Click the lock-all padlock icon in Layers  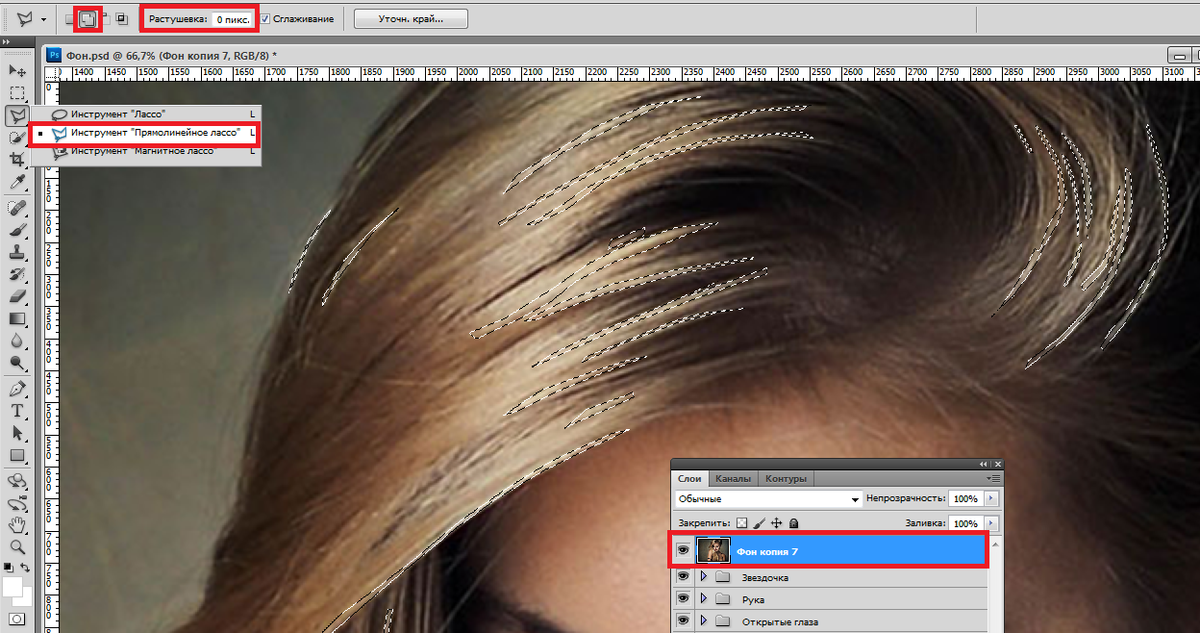click(x=793, y=523)
